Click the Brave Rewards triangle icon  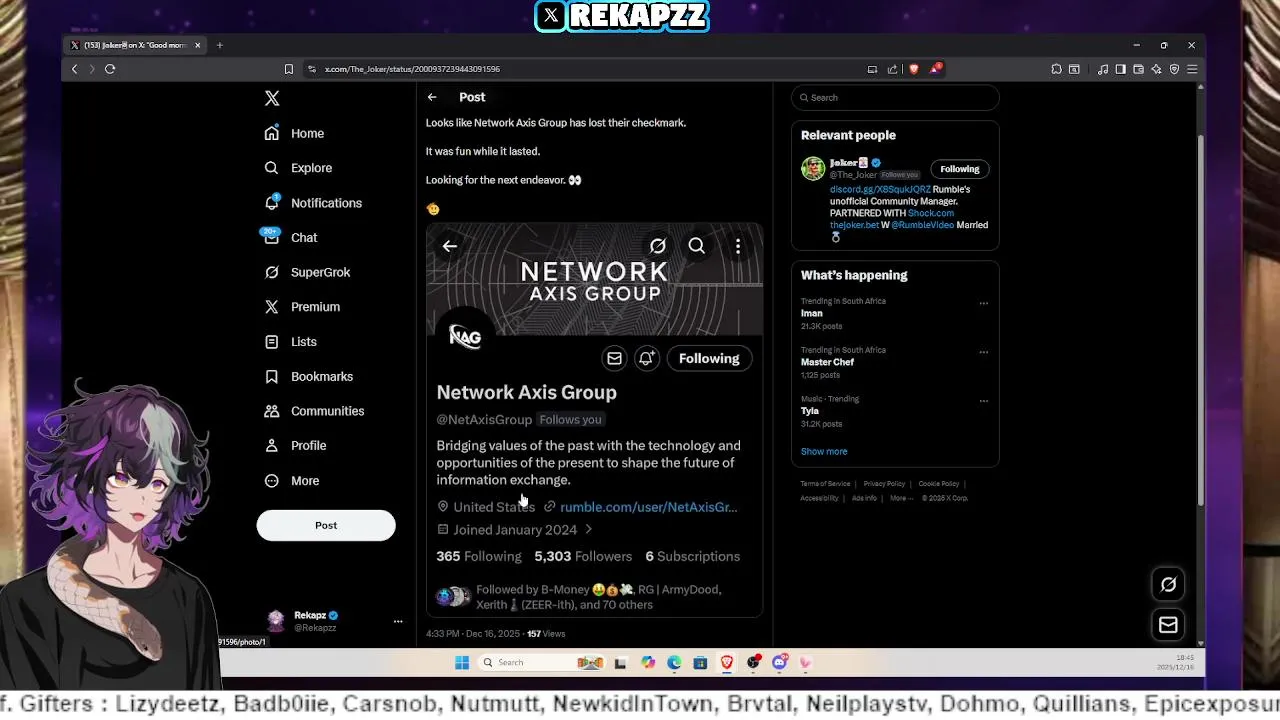[935, 69]
